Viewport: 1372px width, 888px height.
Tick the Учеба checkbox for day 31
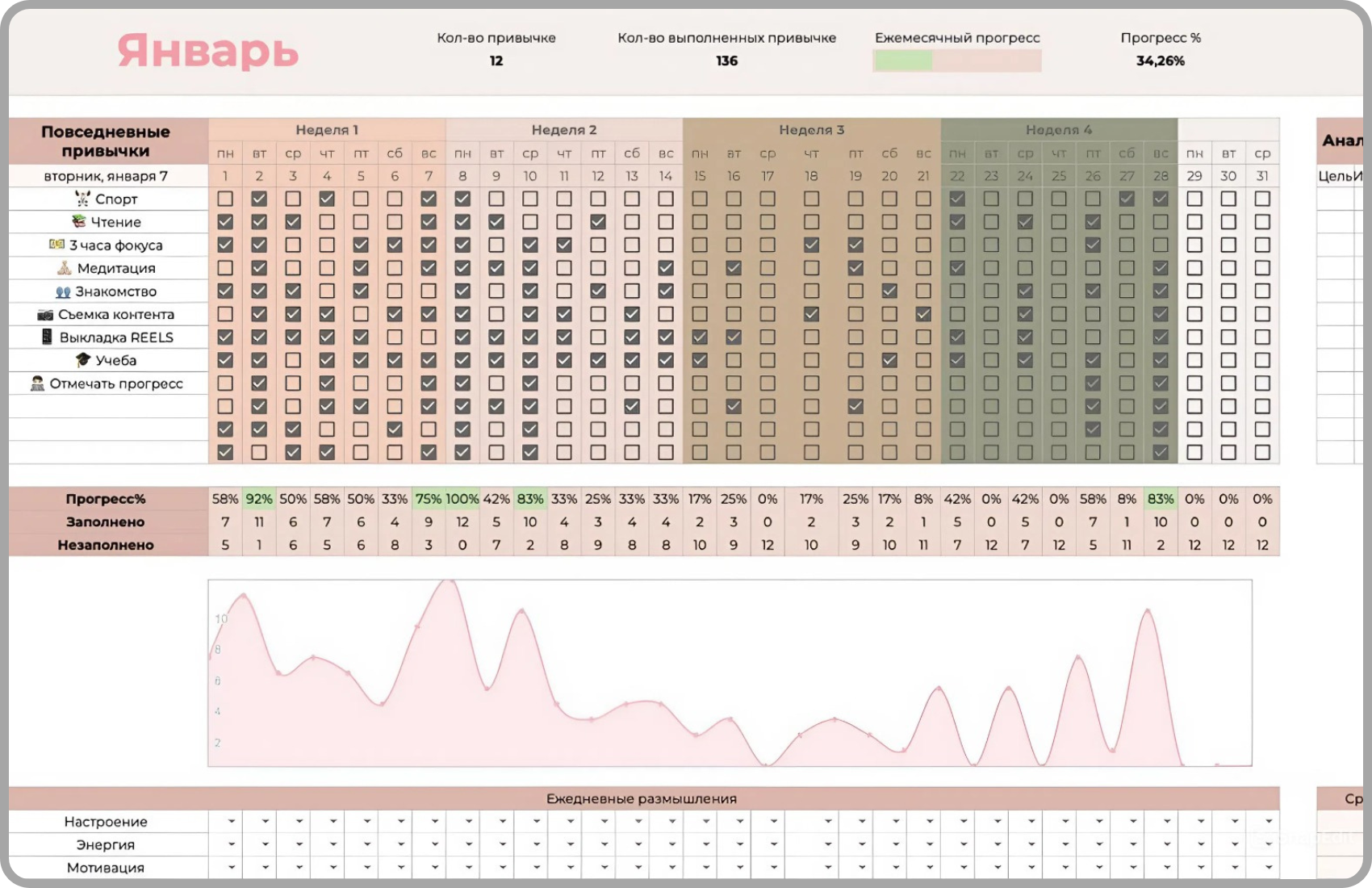(1262, 360)
